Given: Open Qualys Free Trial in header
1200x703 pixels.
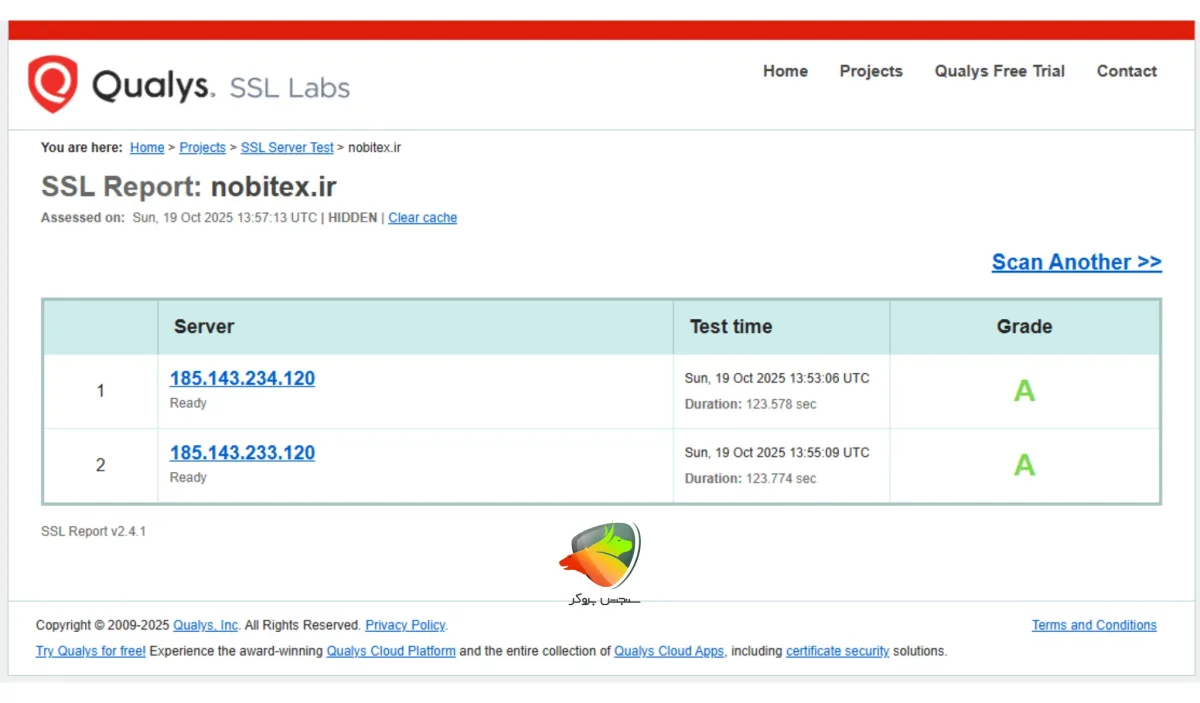Looking at the screenshot, I should point(1000,71).
